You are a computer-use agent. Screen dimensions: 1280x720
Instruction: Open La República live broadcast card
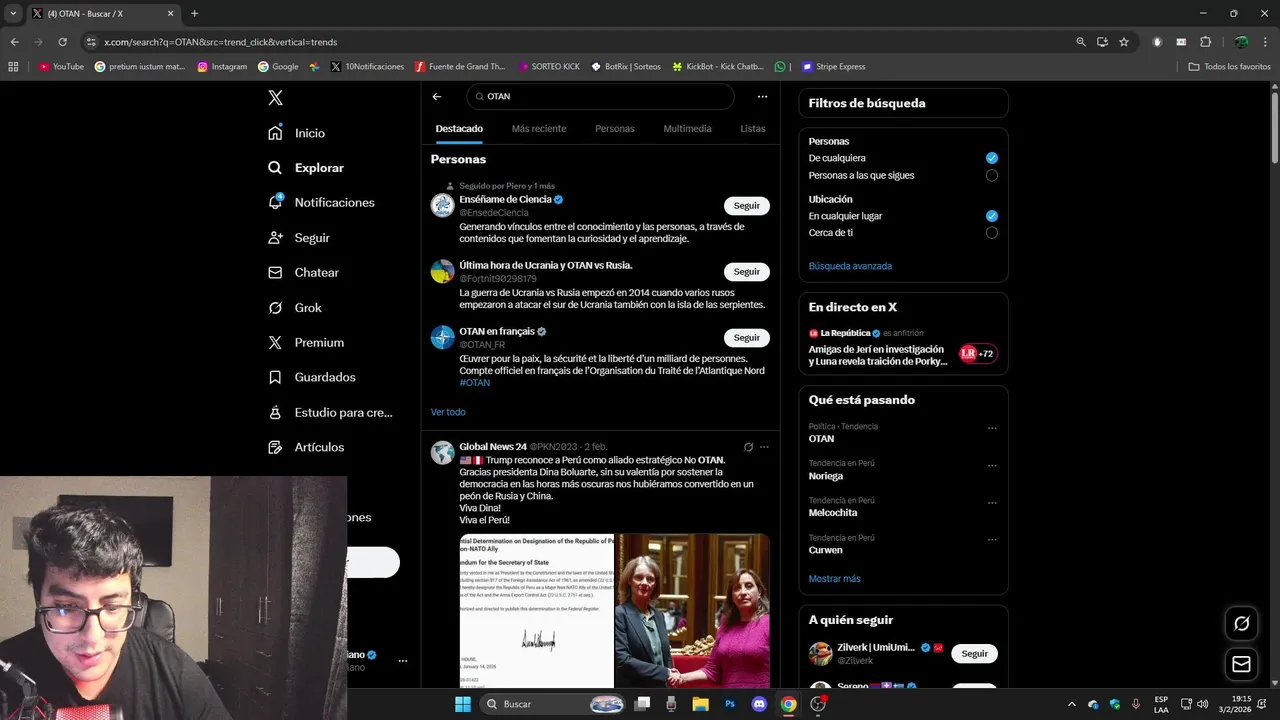(903, 347)
